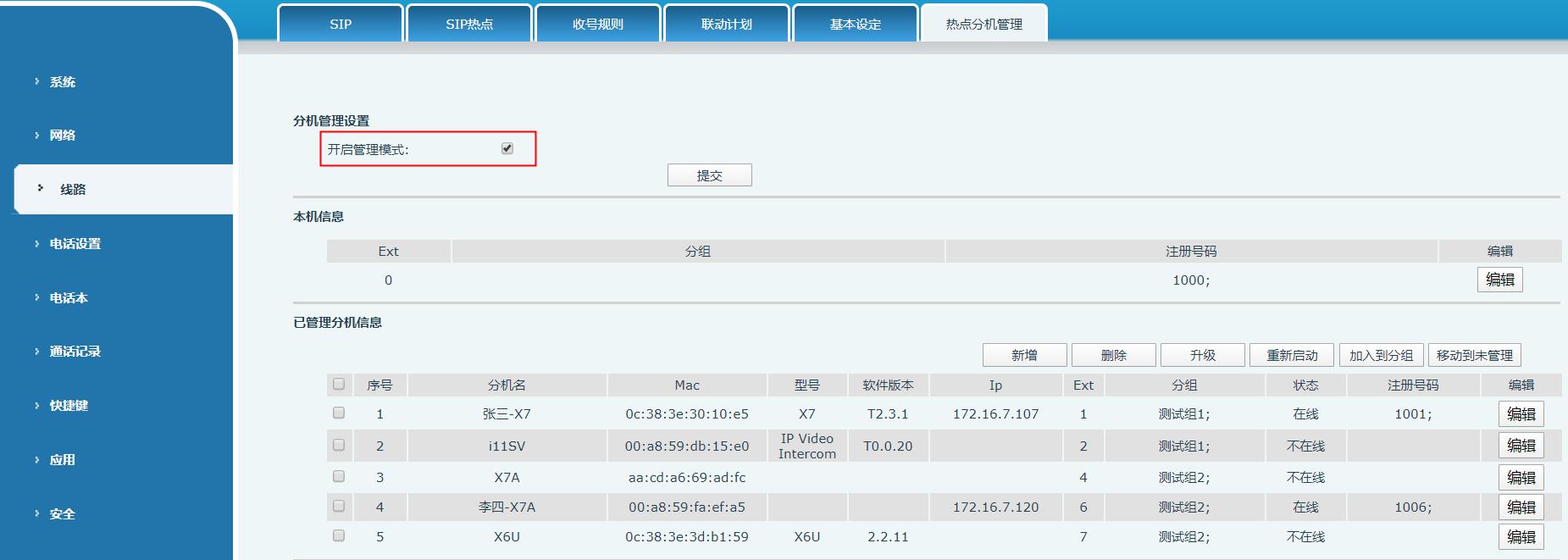This screenshot has width=1568, height=560.
Task: Edit the X7A extension with Ext 4
Action: 1521,478
